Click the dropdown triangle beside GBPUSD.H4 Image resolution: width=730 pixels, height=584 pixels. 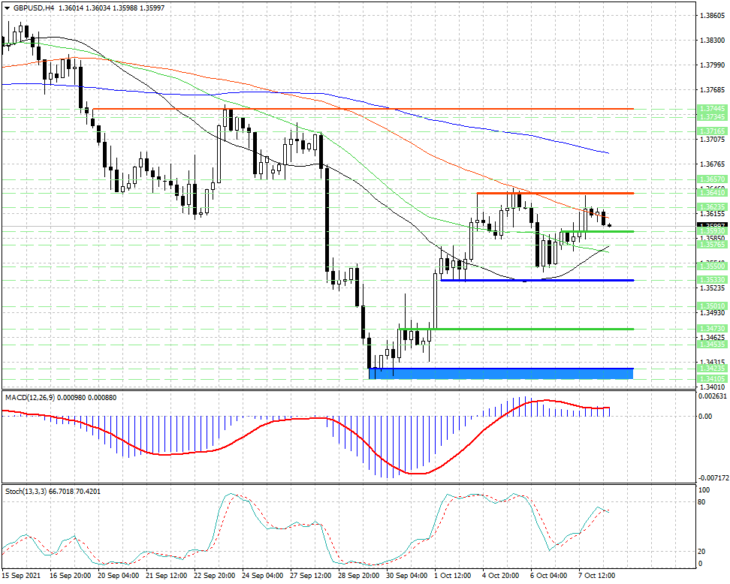pos(7,8)
